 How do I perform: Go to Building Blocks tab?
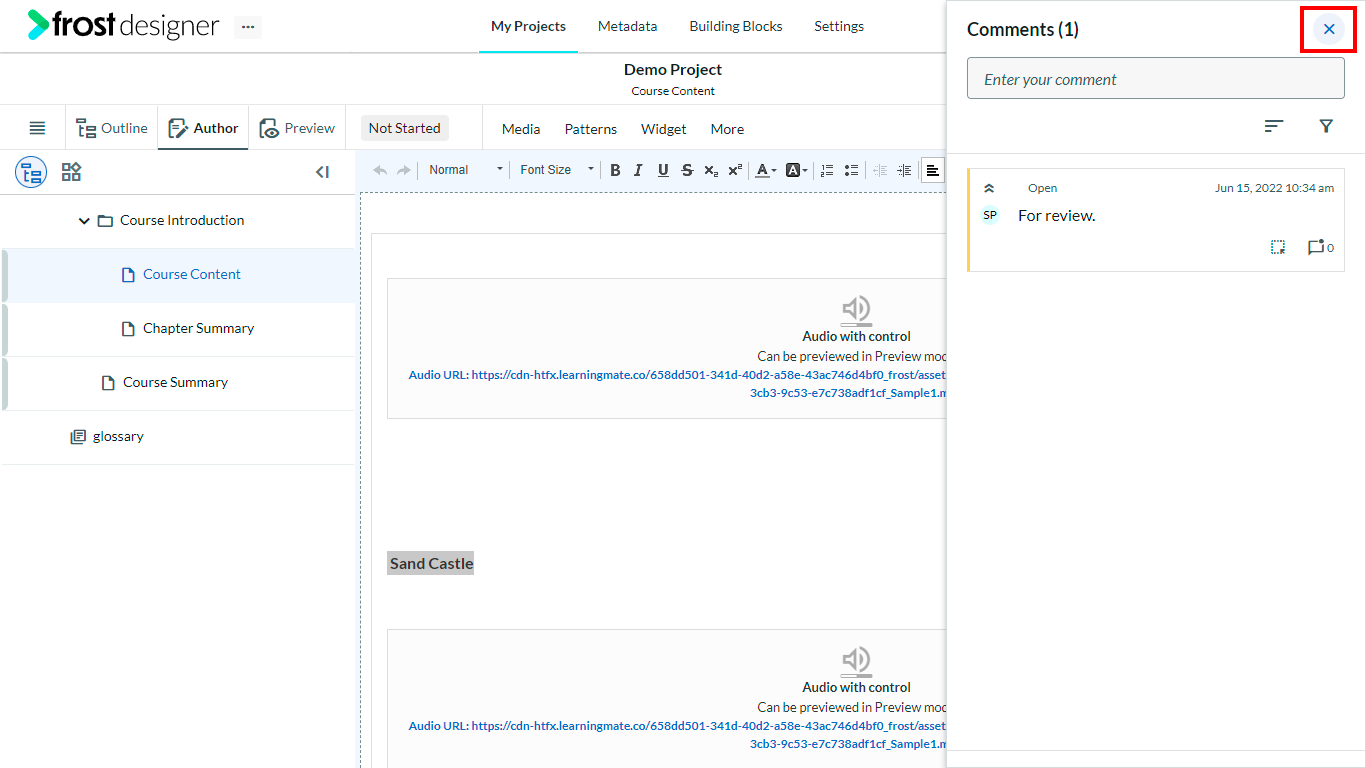pos(736,26)
